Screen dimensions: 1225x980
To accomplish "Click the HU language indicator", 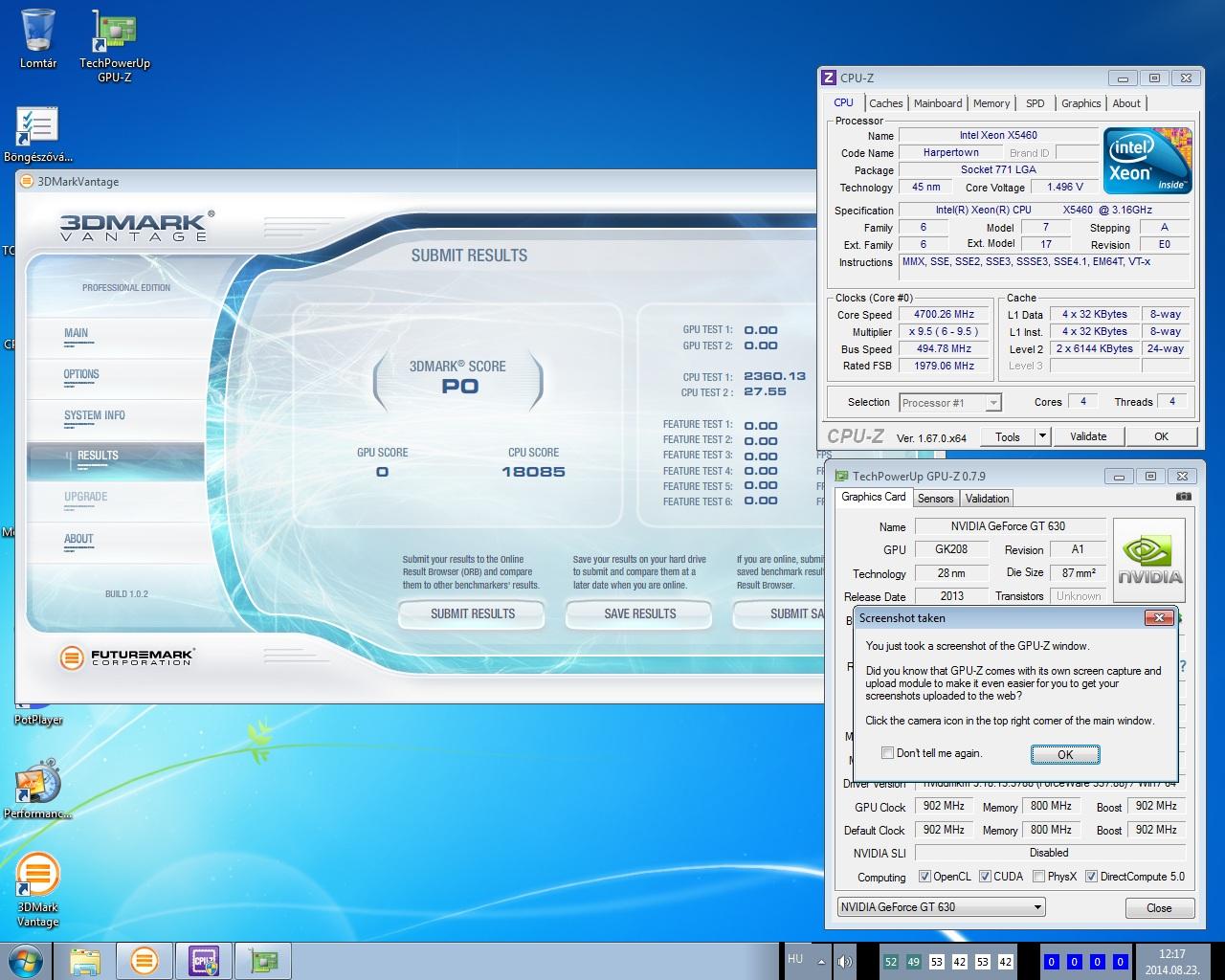I will click(x=795, y=958).
